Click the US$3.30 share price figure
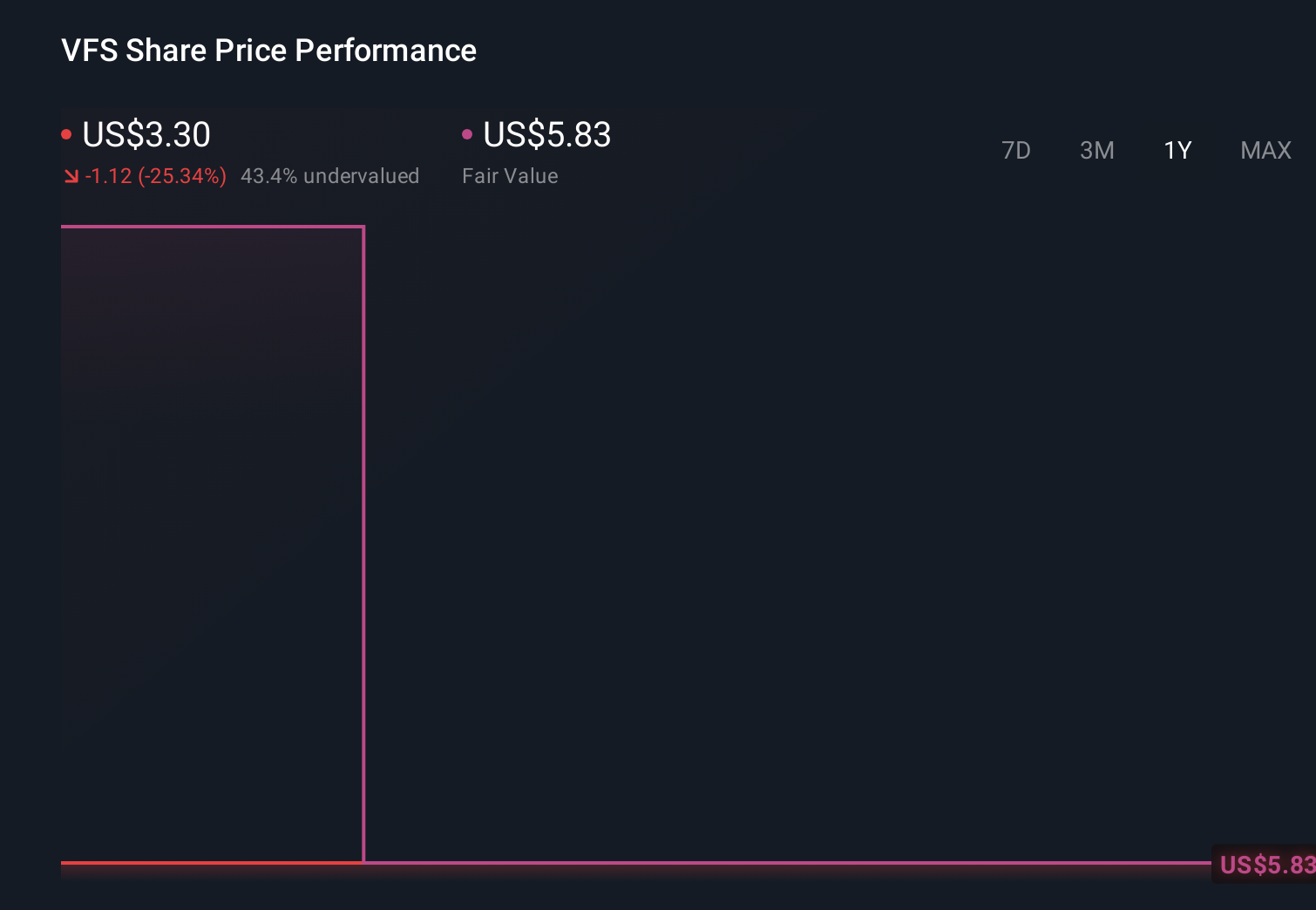The image size is (1316, 910). pos(146,135)
